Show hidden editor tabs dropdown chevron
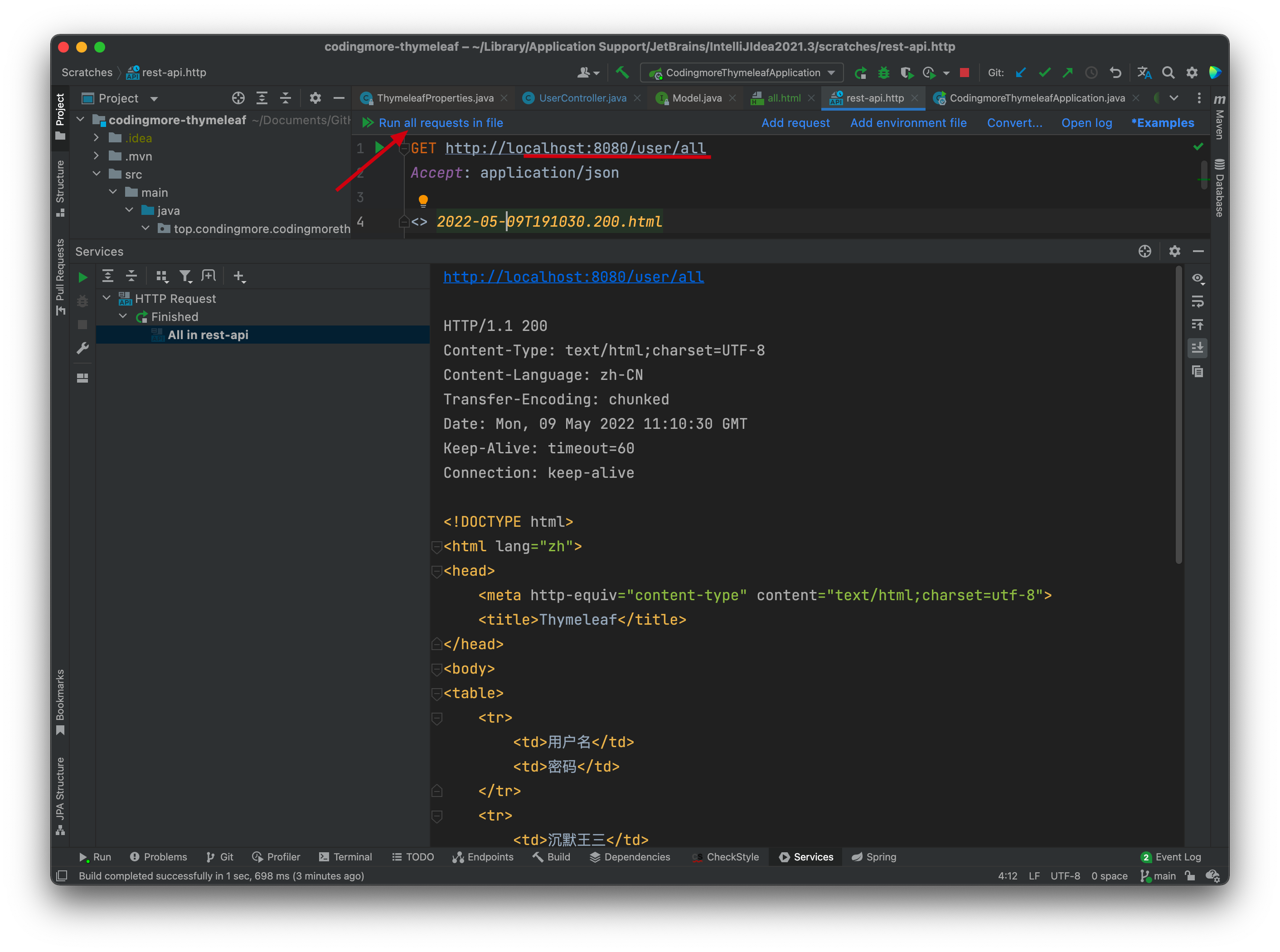Viewport: 1280px width, 952px height. pos(1173,98)
